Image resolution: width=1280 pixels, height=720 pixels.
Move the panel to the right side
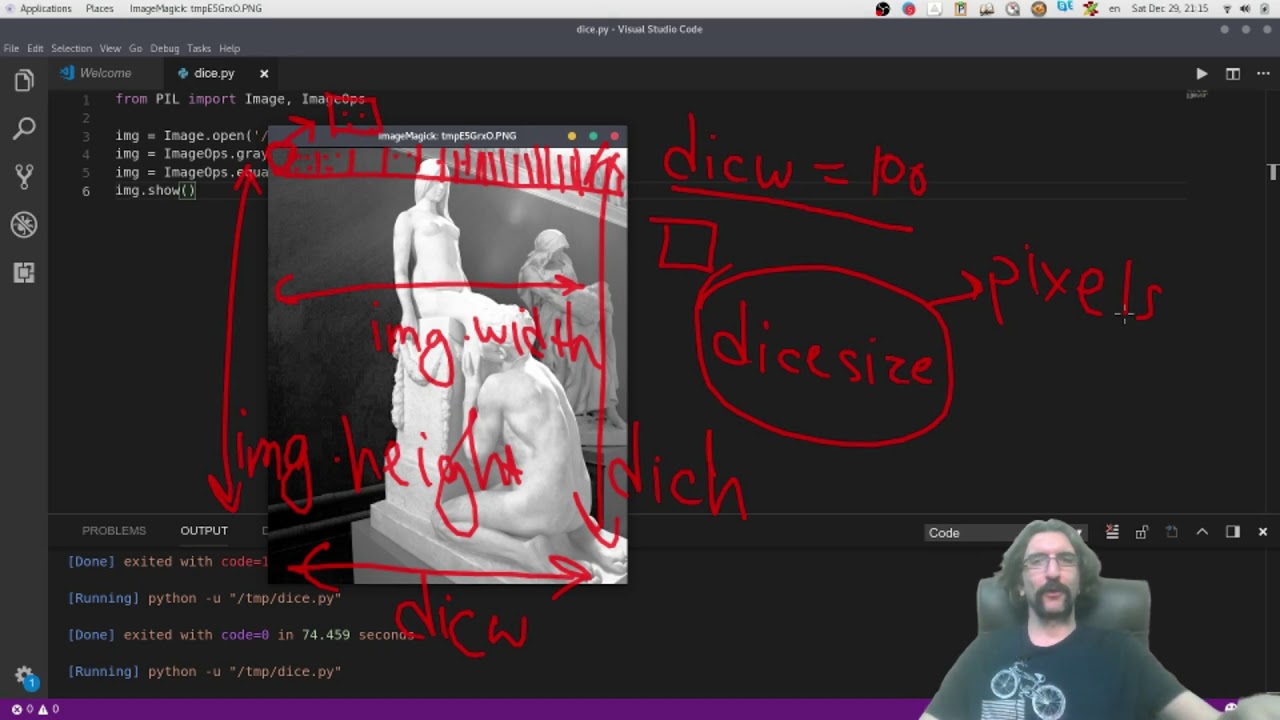pos(1233,532)
